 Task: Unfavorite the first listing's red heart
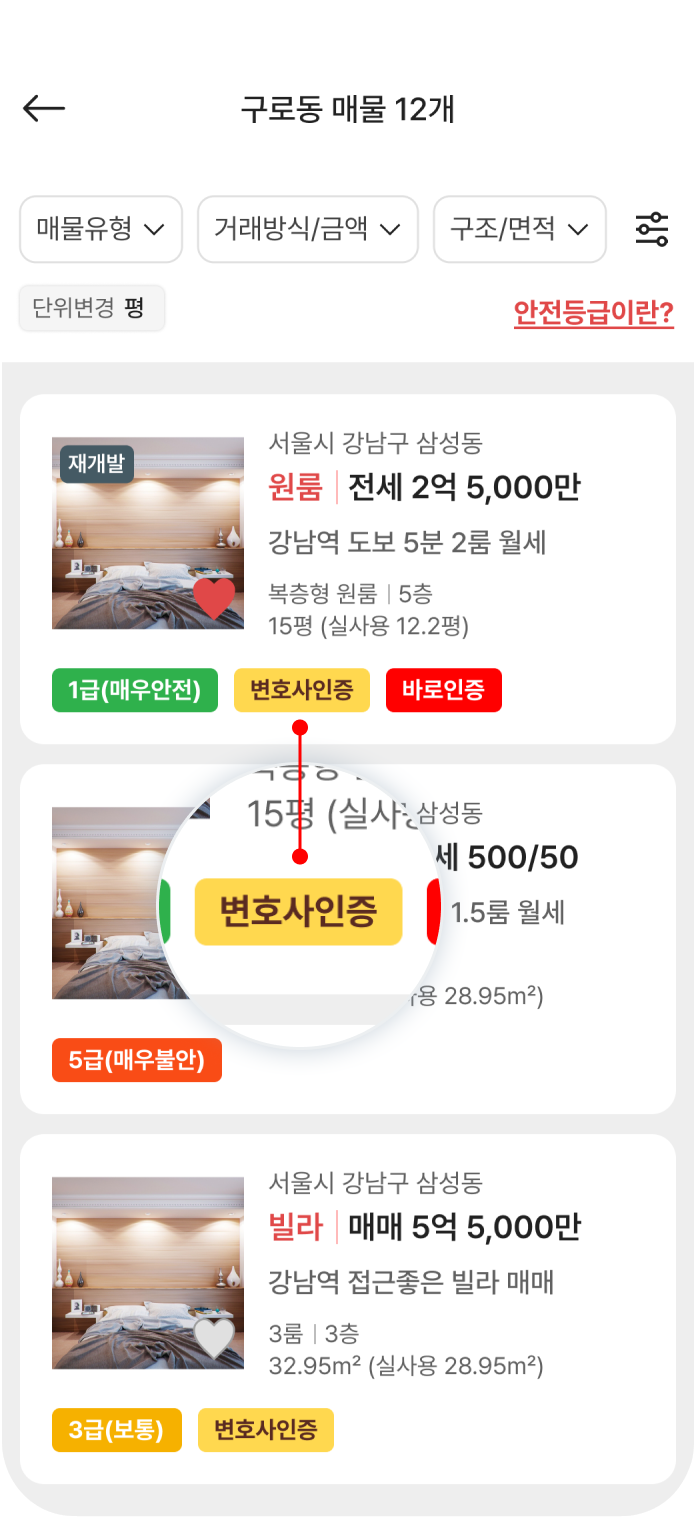(214, 599)
